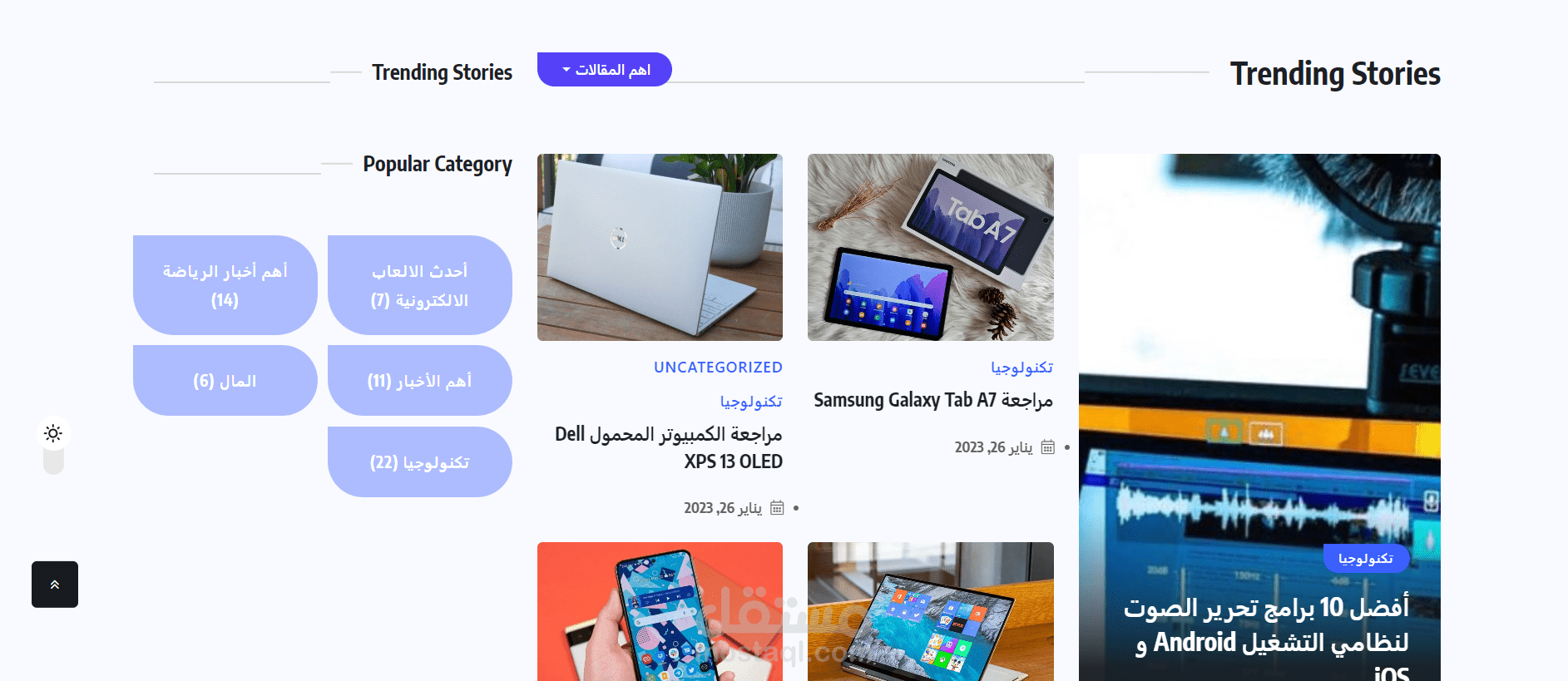Click the تكنولوجيا badge on featured audio article
This screenshot has height=681, width=1568.
pyautogui.click(x=1366, y=559)
